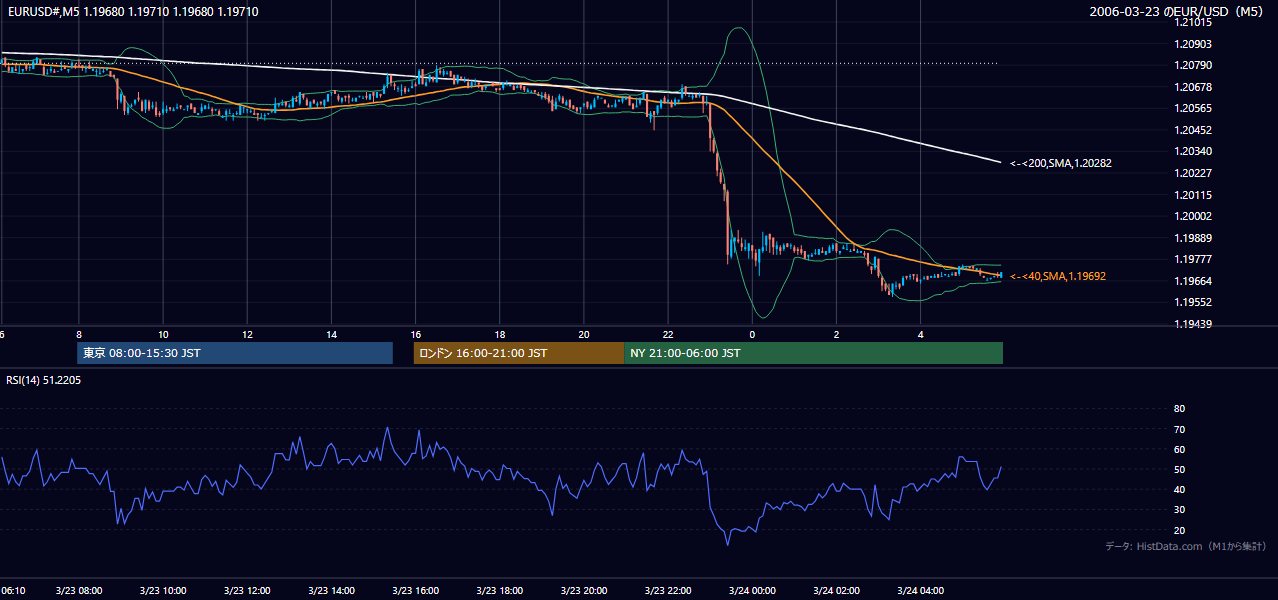
Task: Select the ロンドン 16:00-21:00 JST session bar
Action: tap(519, 353)
